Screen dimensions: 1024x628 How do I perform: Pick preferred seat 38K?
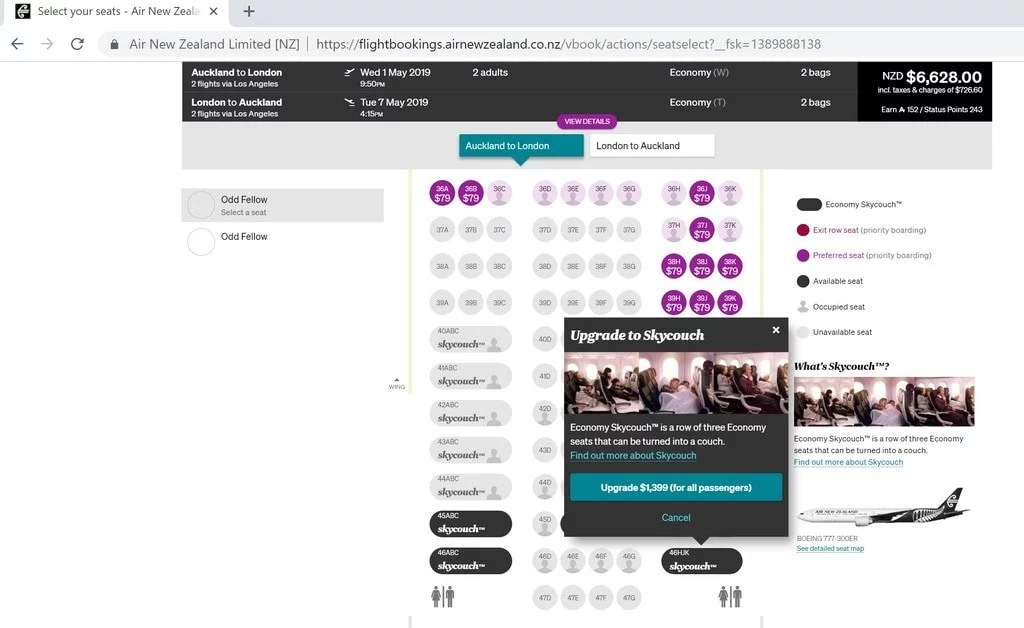click(x=730, y=266)
